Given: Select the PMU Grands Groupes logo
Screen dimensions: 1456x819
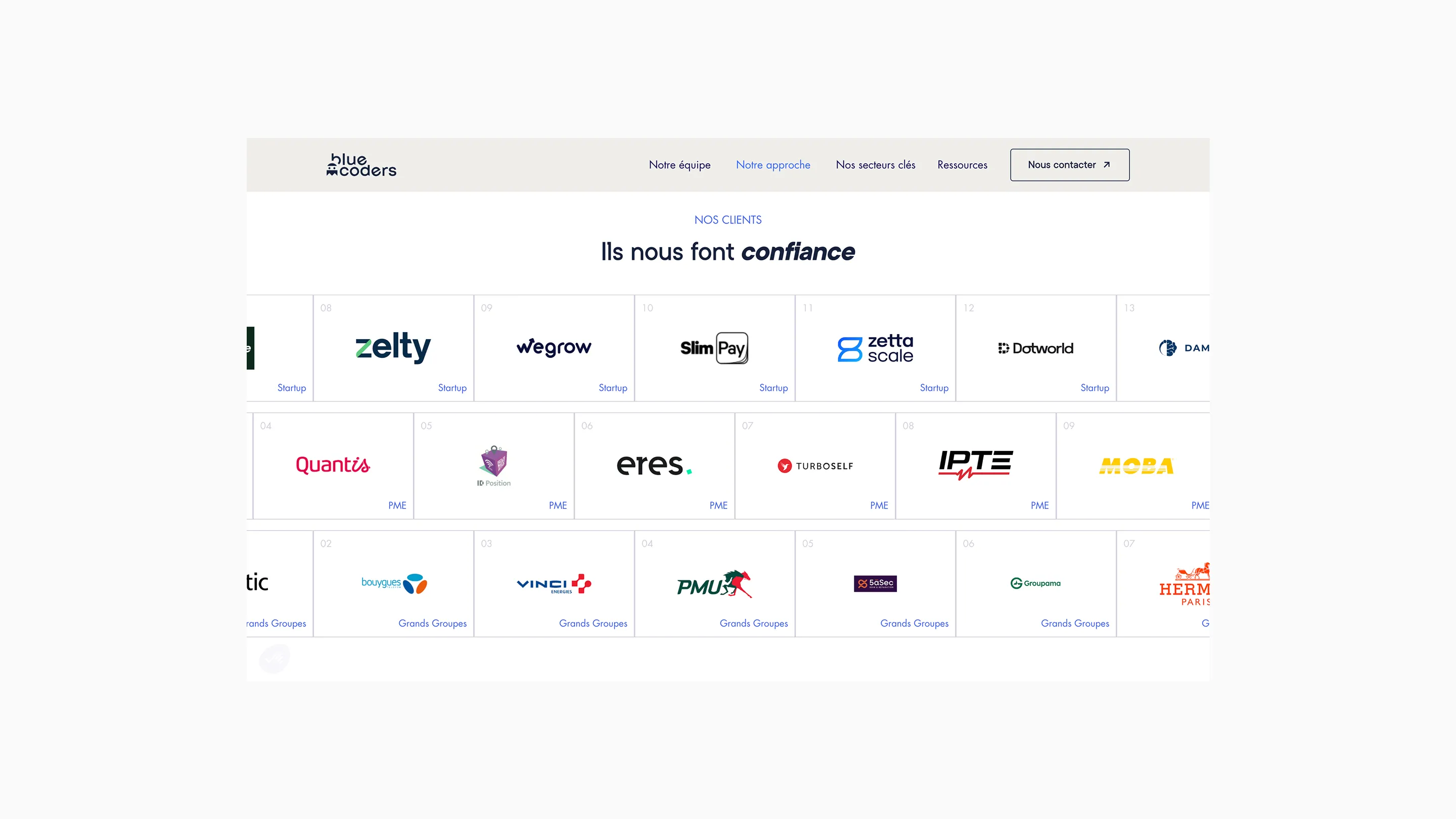Looking at the screenshot, I should [714, 584].
